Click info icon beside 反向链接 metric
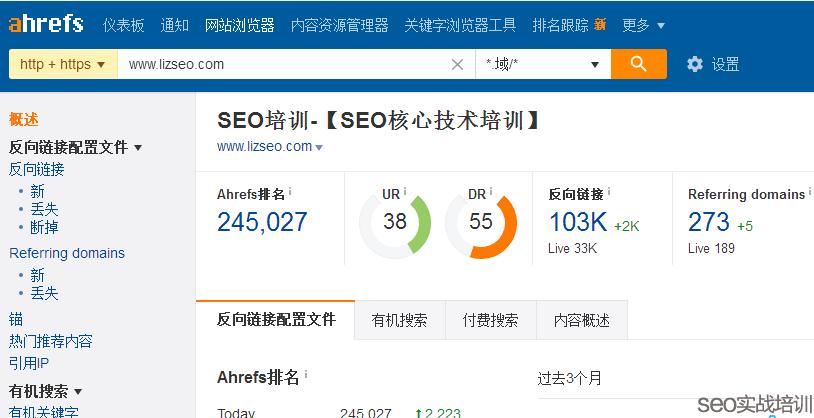This screenshot has width=814, height=418. [608, 192]
